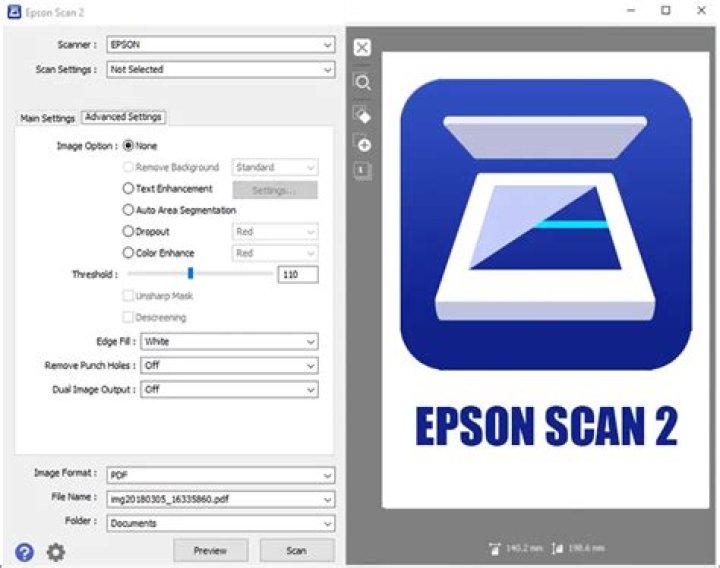Open the Remove Punch Holes dropdown

229,366
